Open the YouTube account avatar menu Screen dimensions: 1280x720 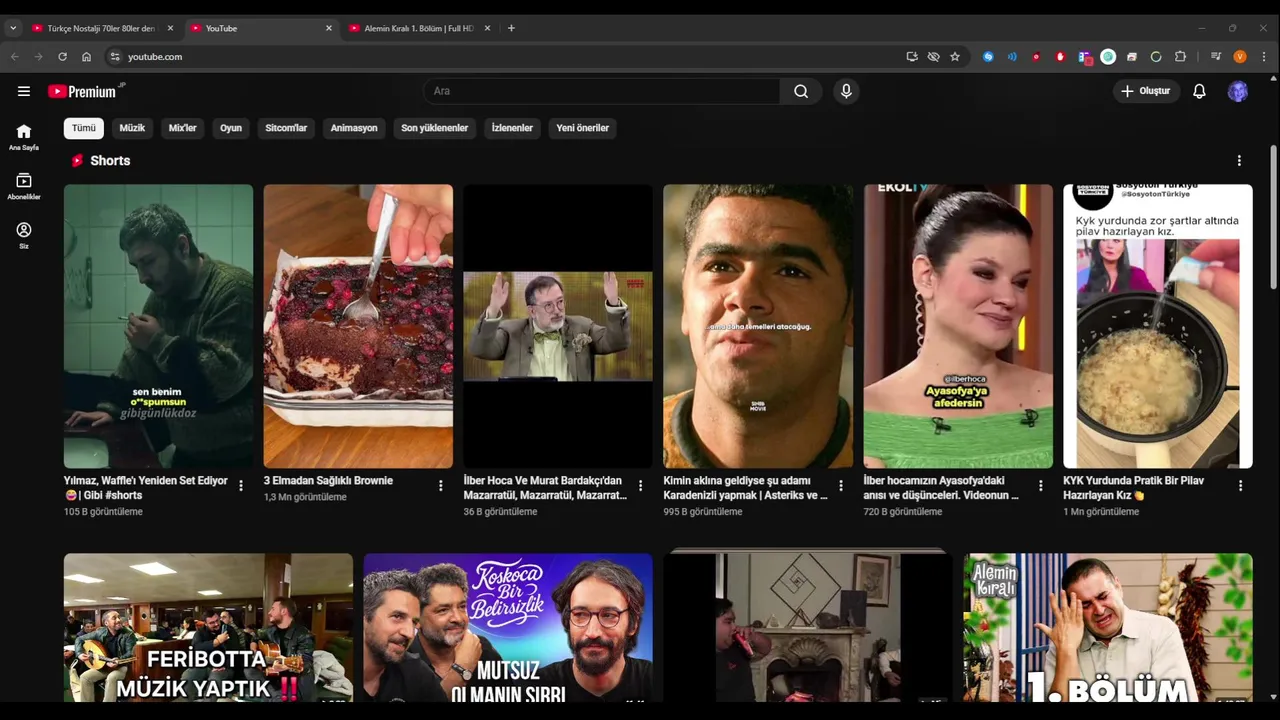pos(1238,91)
